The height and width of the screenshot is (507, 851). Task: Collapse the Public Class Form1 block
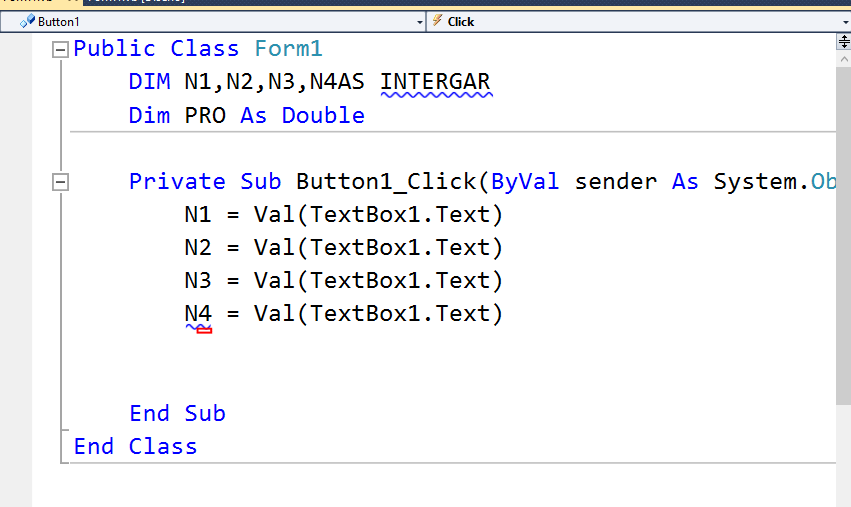pyautogui.click(x=60, y=50)
